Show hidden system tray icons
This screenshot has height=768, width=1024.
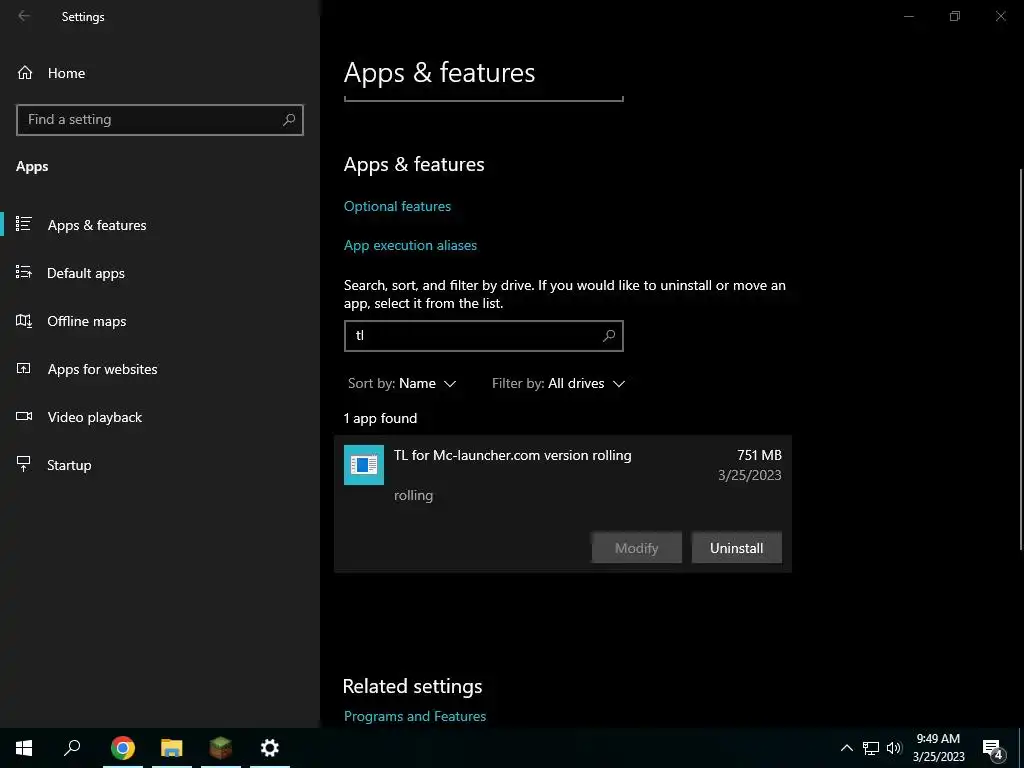(846, 748)
